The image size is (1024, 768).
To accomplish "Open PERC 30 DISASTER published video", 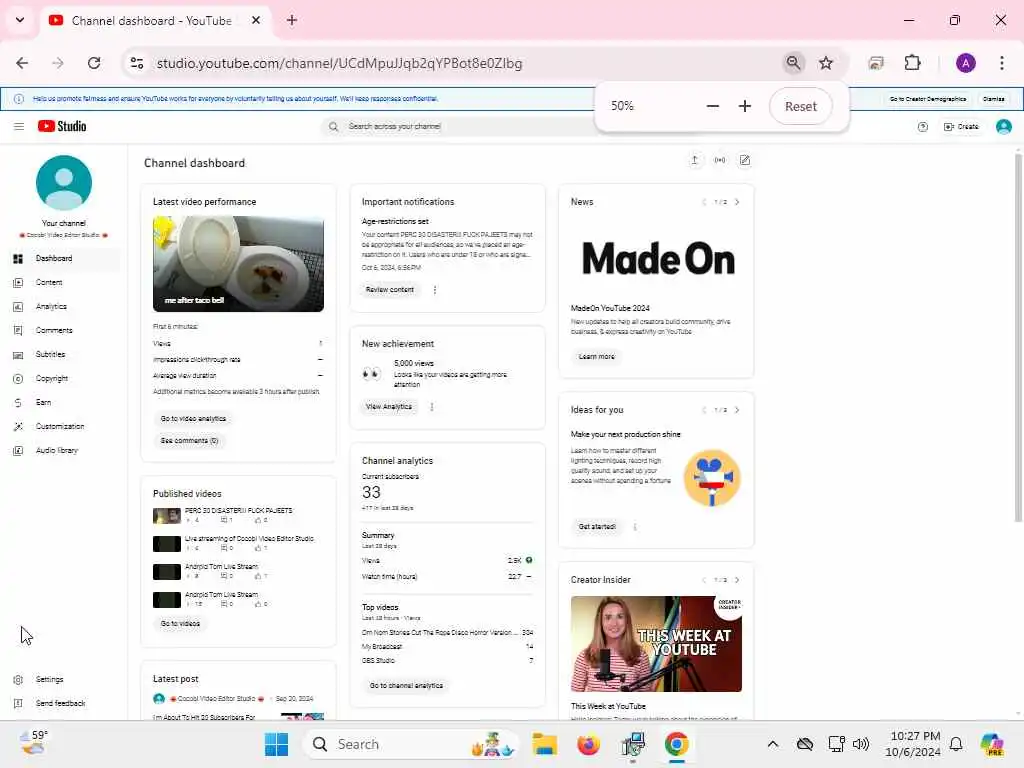I will coord(239,515).
